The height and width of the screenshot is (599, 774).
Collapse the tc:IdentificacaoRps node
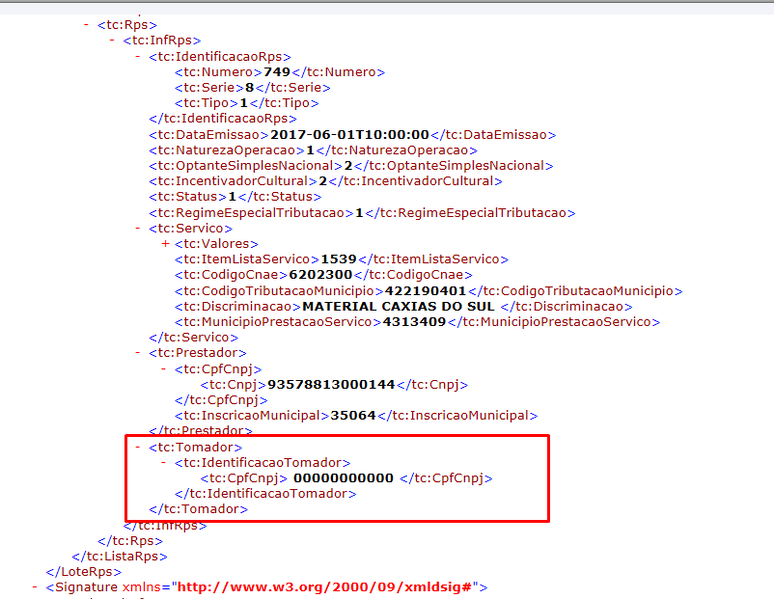point(138,56)
